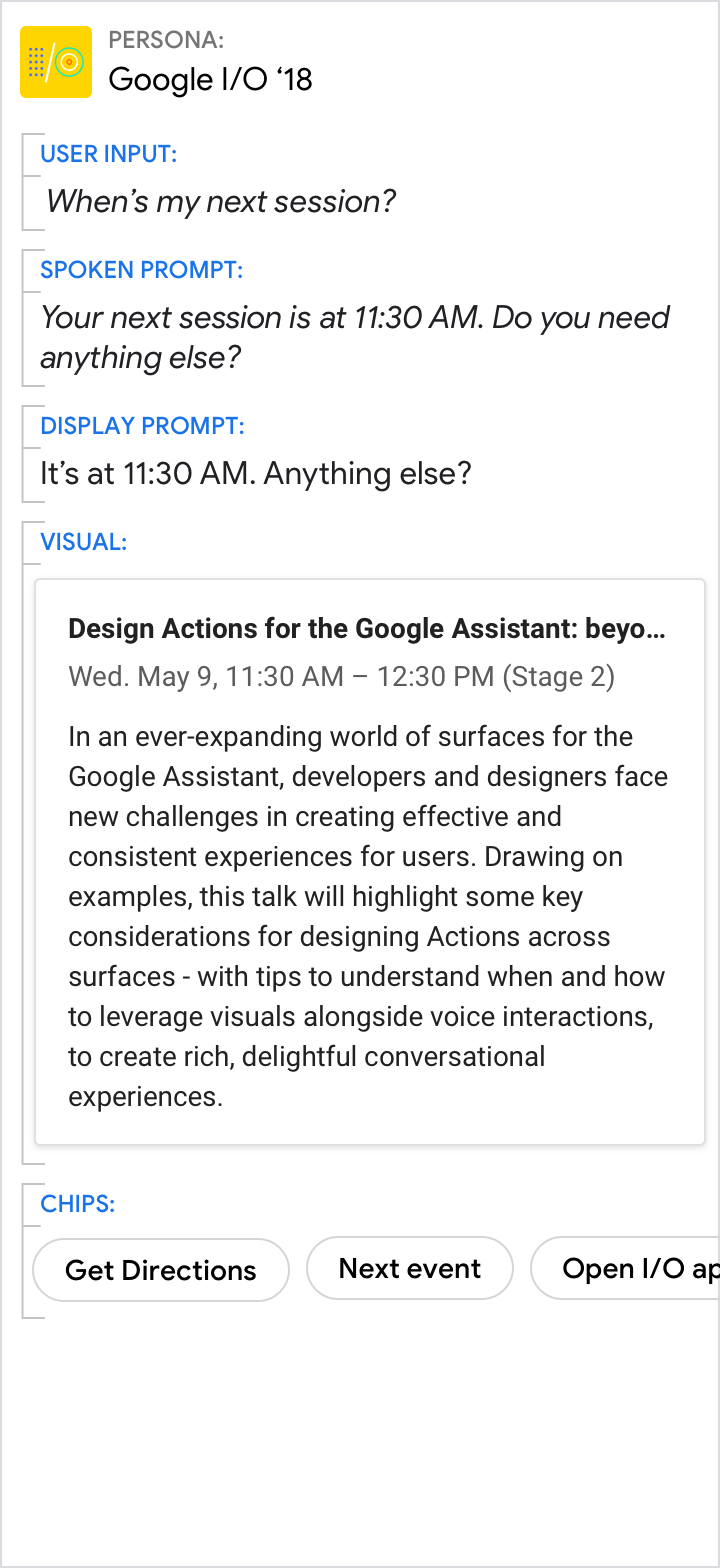
Task: Click the "Anything else?" display prompt question
Action: [x=367, y=474]
